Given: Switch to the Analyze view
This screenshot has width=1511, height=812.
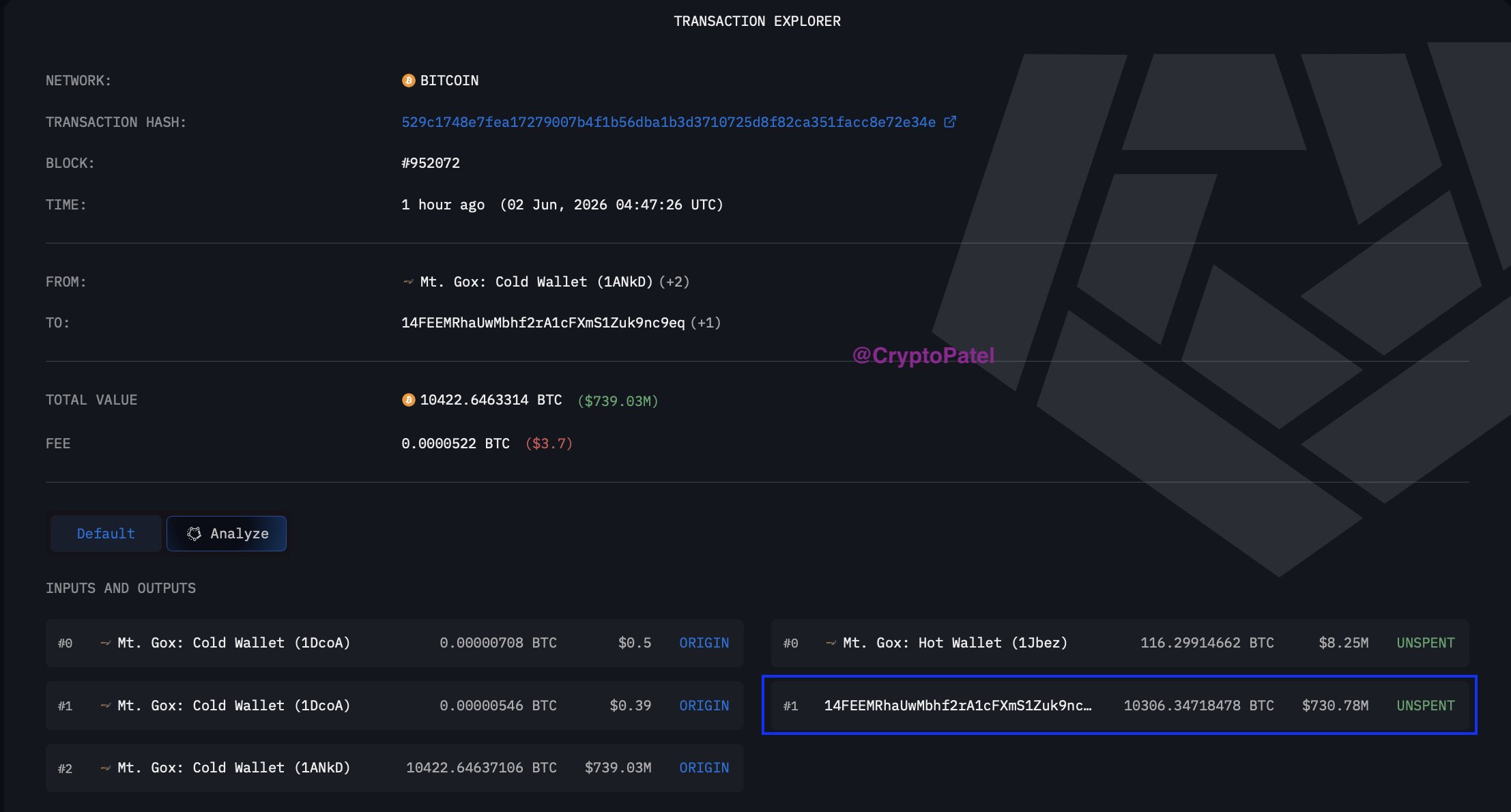Looking at the screenshot, I should click(x=227, y=534).
